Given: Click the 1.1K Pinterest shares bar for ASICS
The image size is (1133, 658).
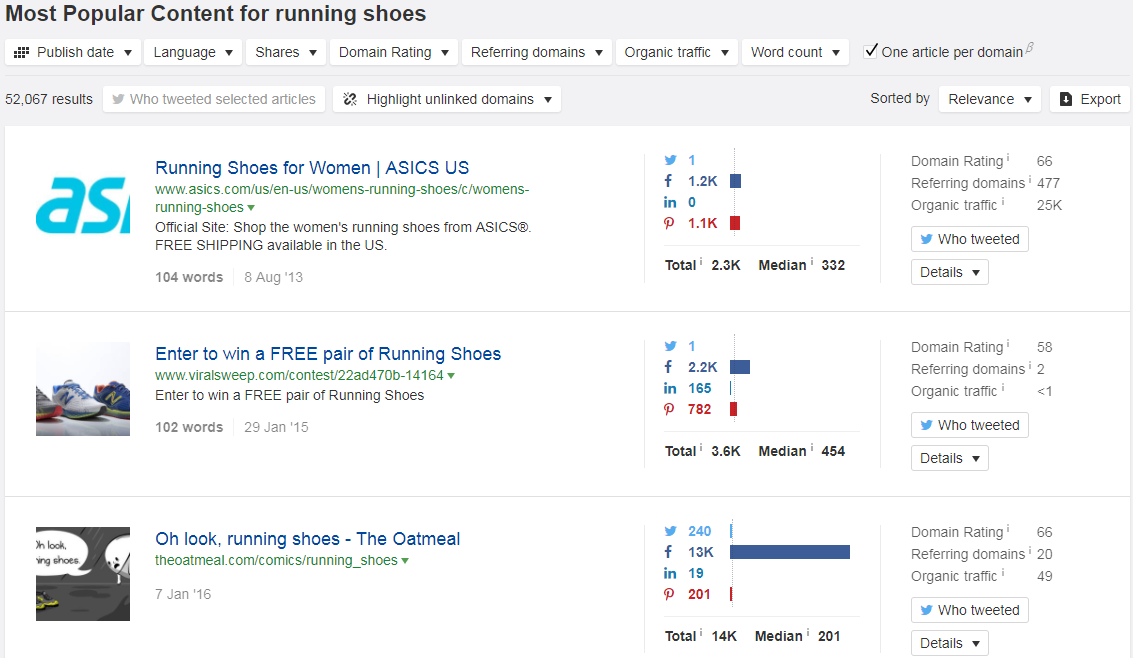Looking at the screenshot, I should click(x=735, y=223).
